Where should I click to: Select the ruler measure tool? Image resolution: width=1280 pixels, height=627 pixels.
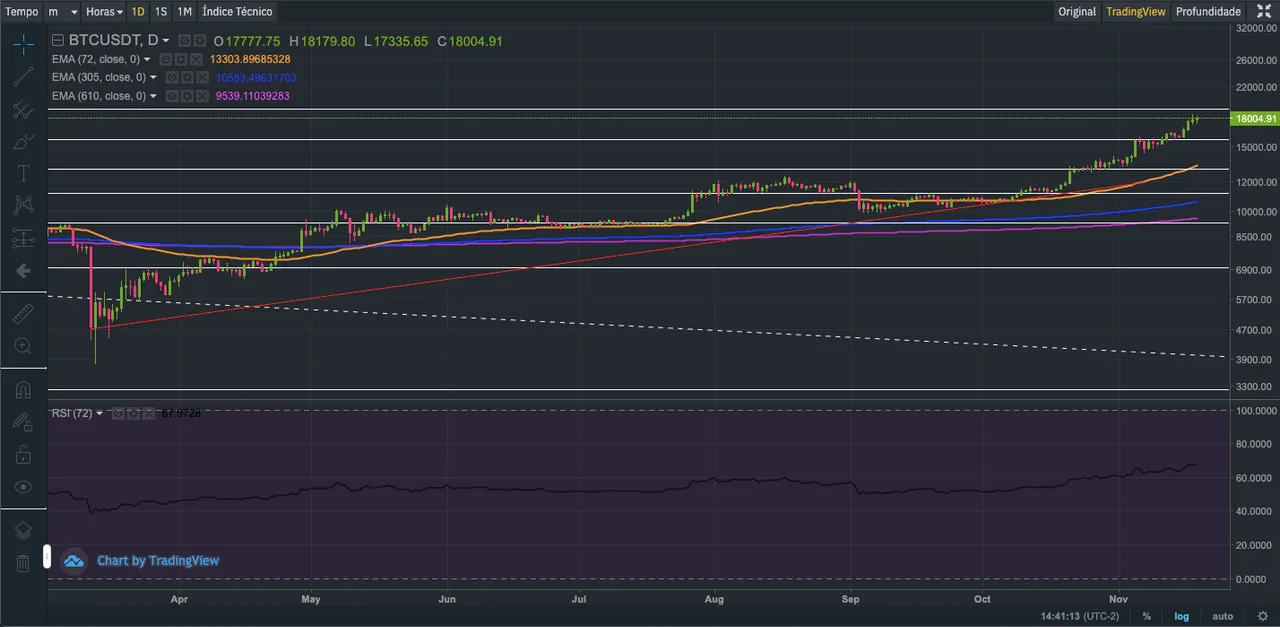23,314
